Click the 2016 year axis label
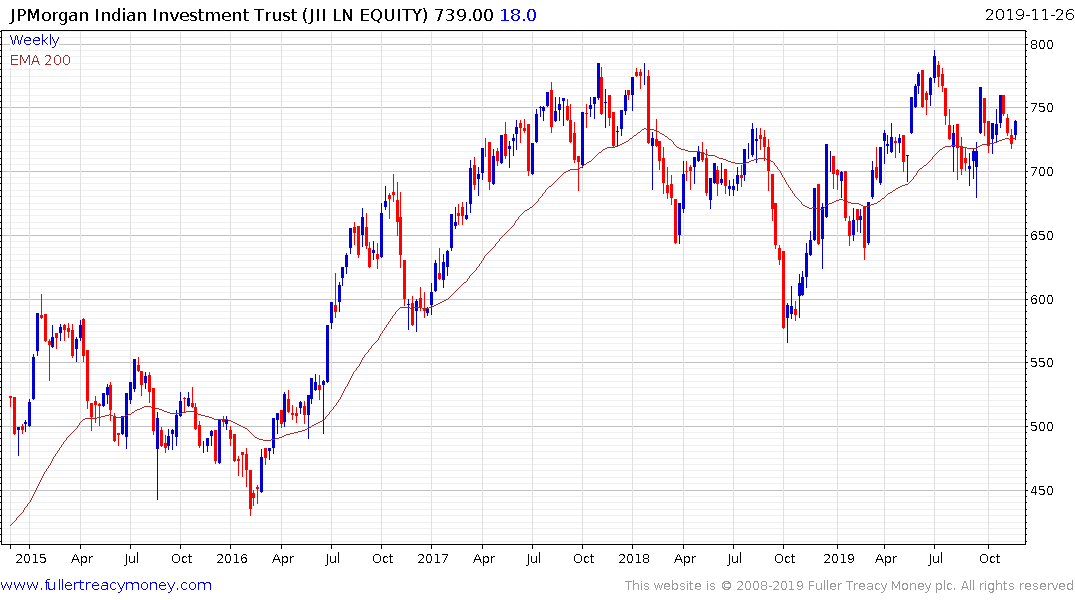1075x600 pixels. tap(232, 558)
